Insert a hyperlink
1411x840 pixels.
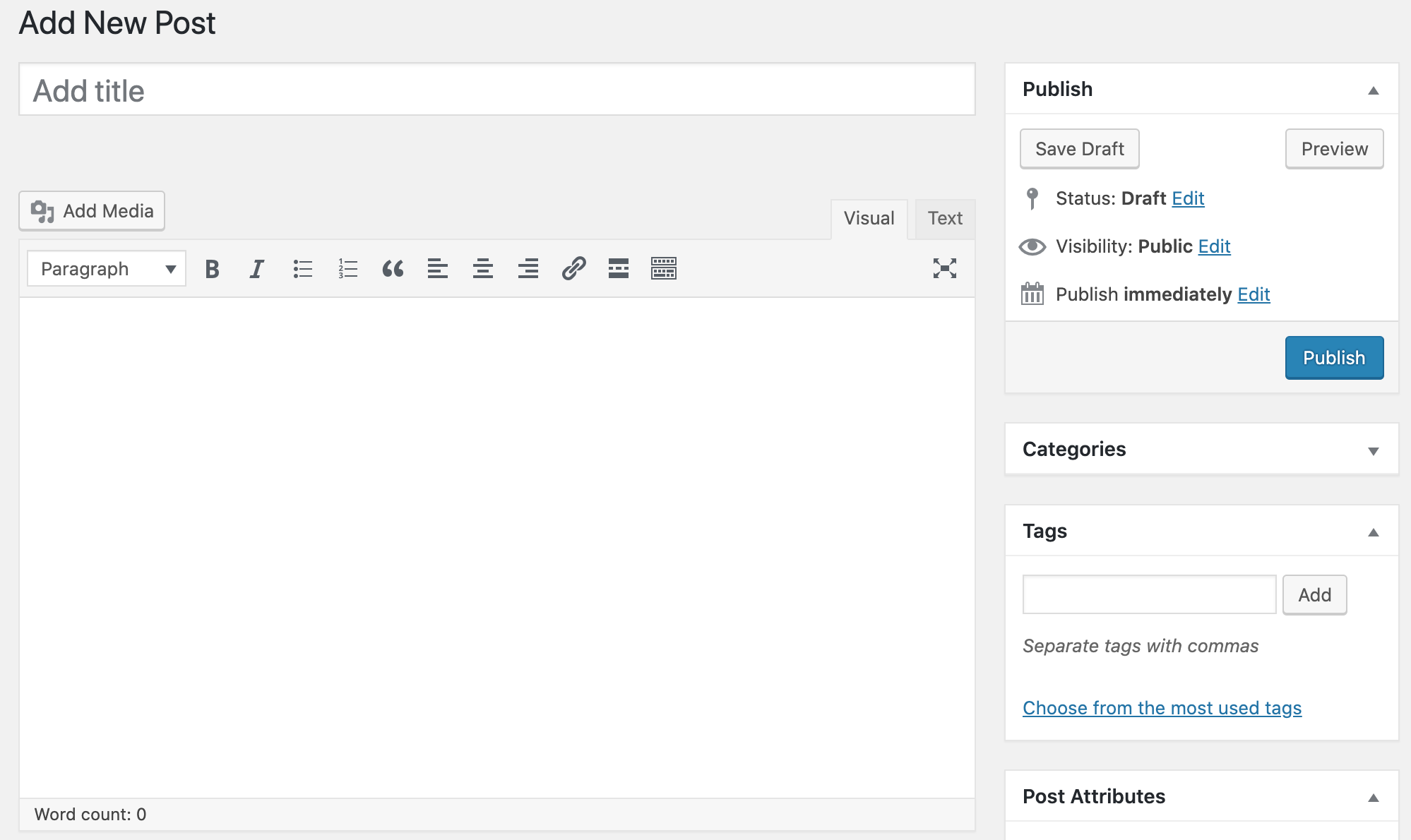[x=573, y=269]
